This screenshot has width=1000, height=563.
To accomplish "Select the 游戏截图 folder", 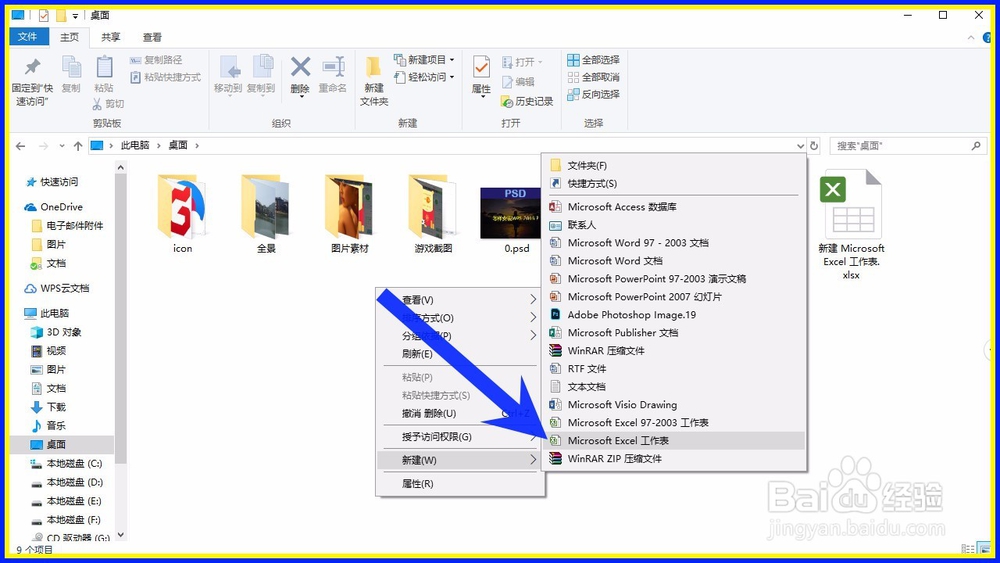I will (x=433, y=214).
